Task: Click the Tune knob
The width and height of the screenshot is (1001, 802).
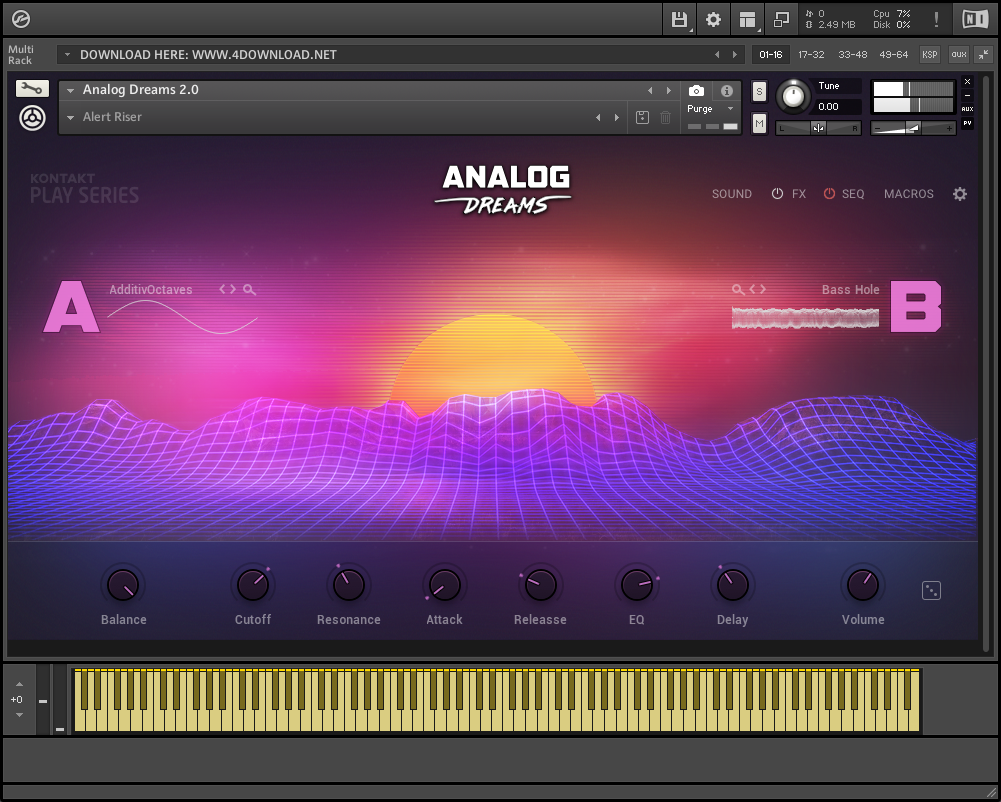Action: coord(793,96)
